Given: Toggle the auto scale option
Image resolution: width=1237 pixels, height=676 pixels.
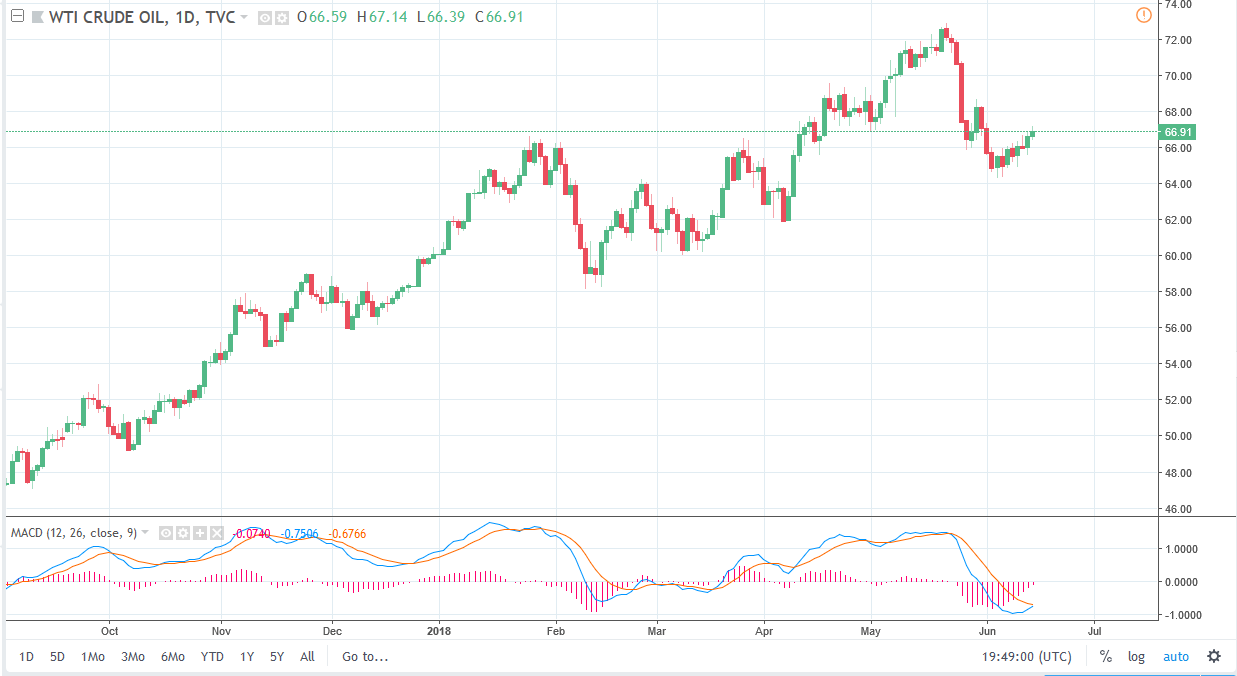Looking at the screenshot, I should [x=1175, y=657].
